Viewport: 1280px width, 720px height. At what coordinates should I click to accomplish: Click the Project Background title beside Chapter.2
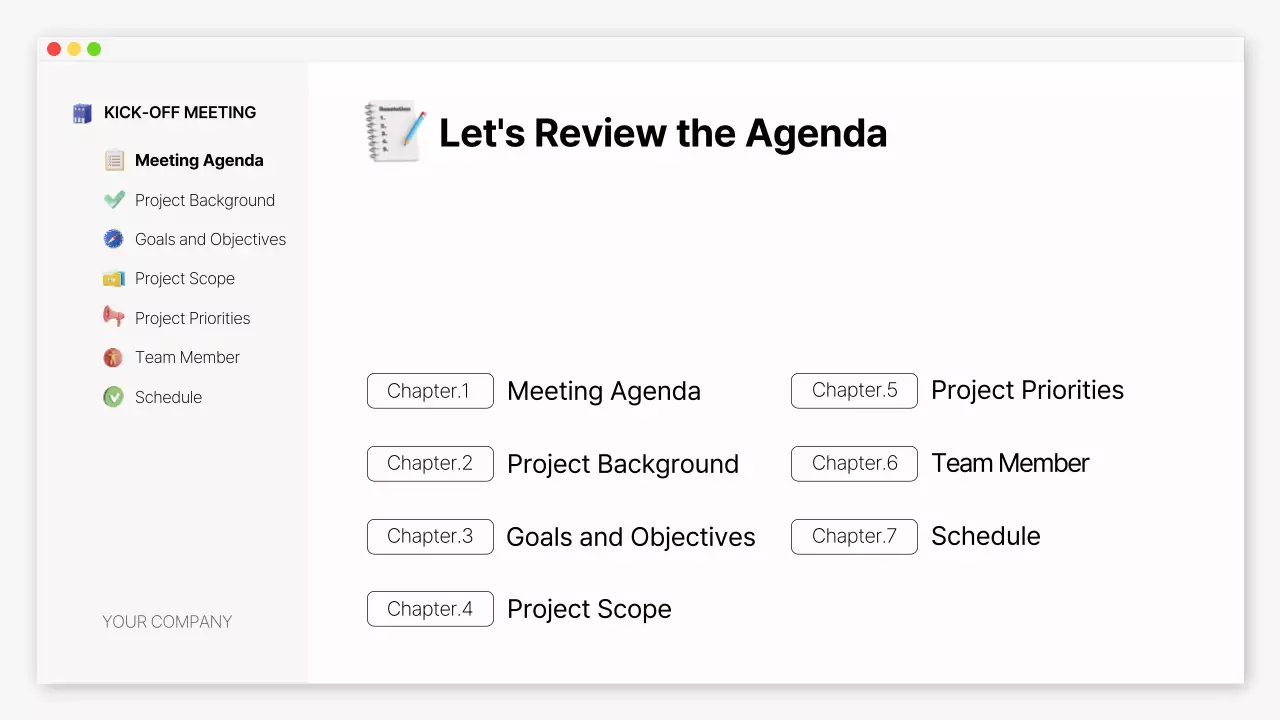[622, 464]
